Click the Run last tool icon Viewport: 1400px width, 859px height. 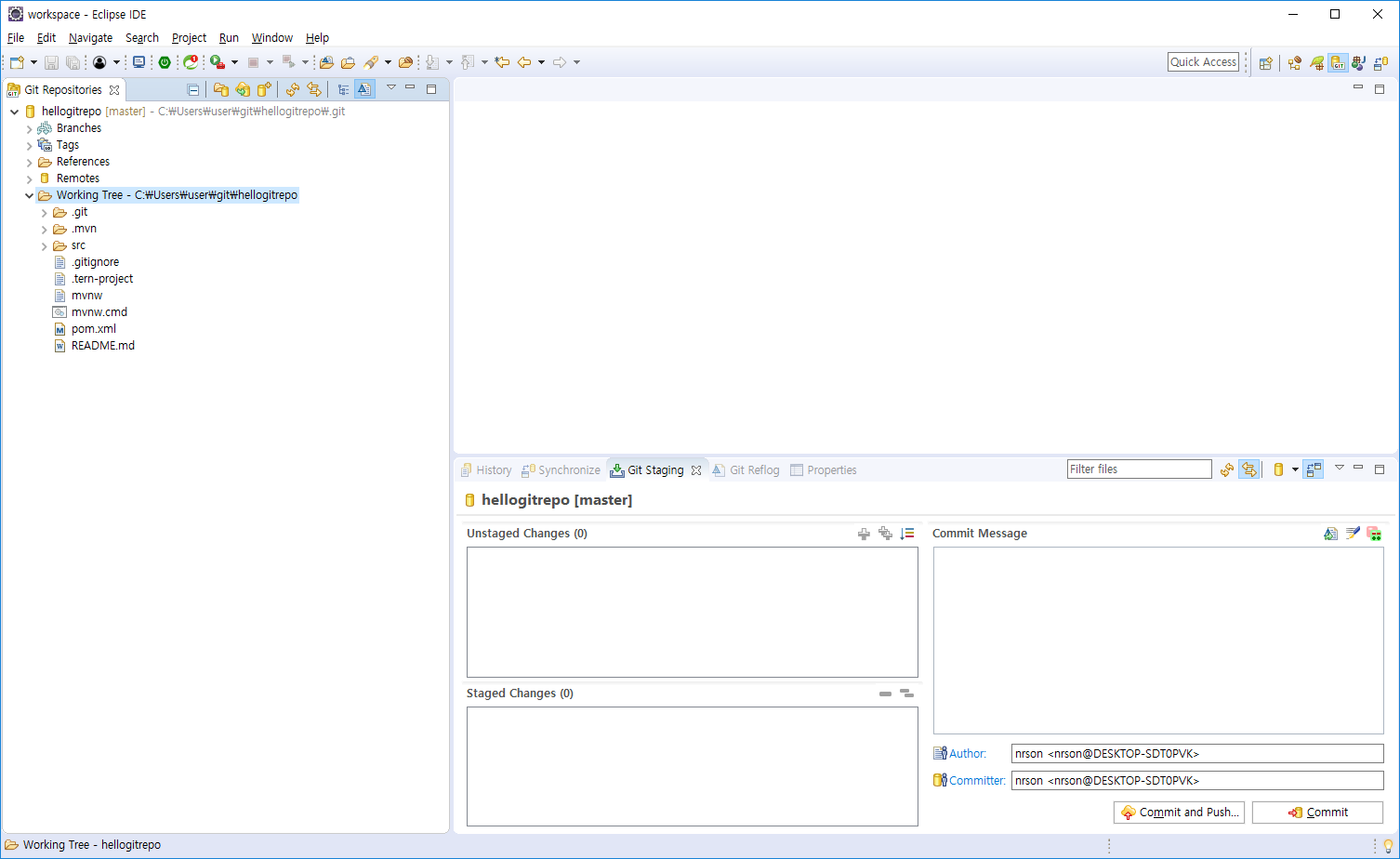(x=218, y=62)
